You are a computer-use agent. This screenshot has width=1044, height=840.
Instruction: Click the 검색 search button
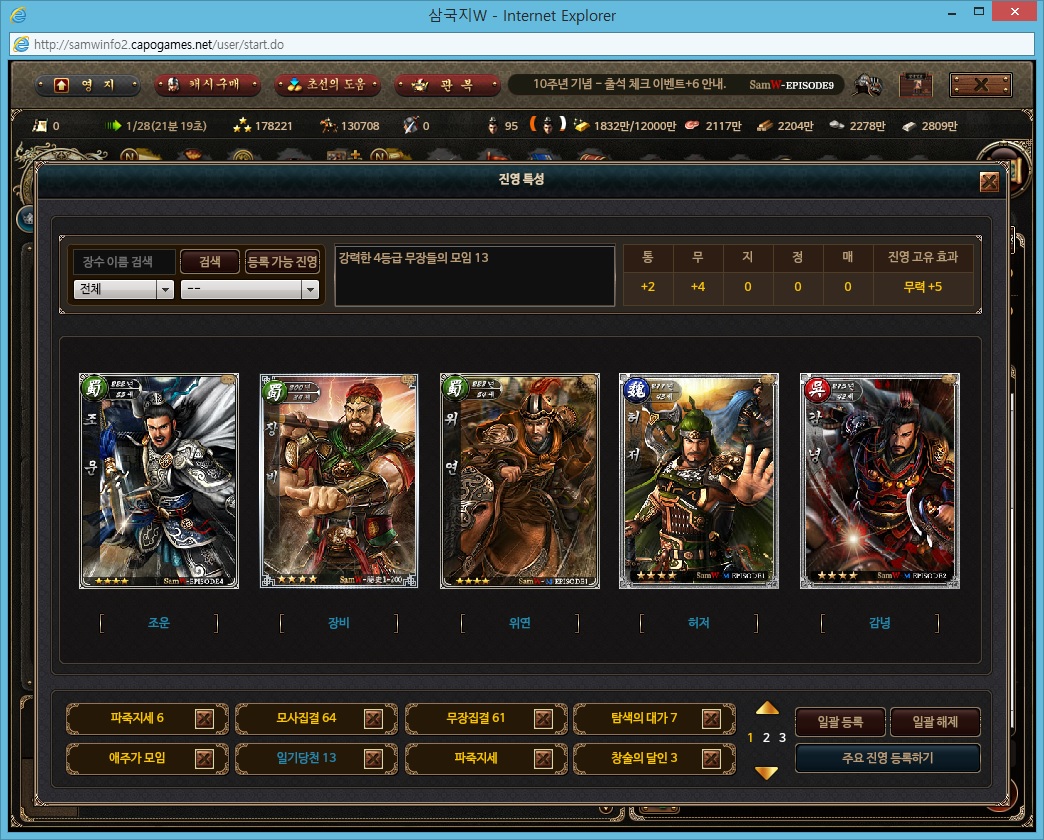point(210,262)
